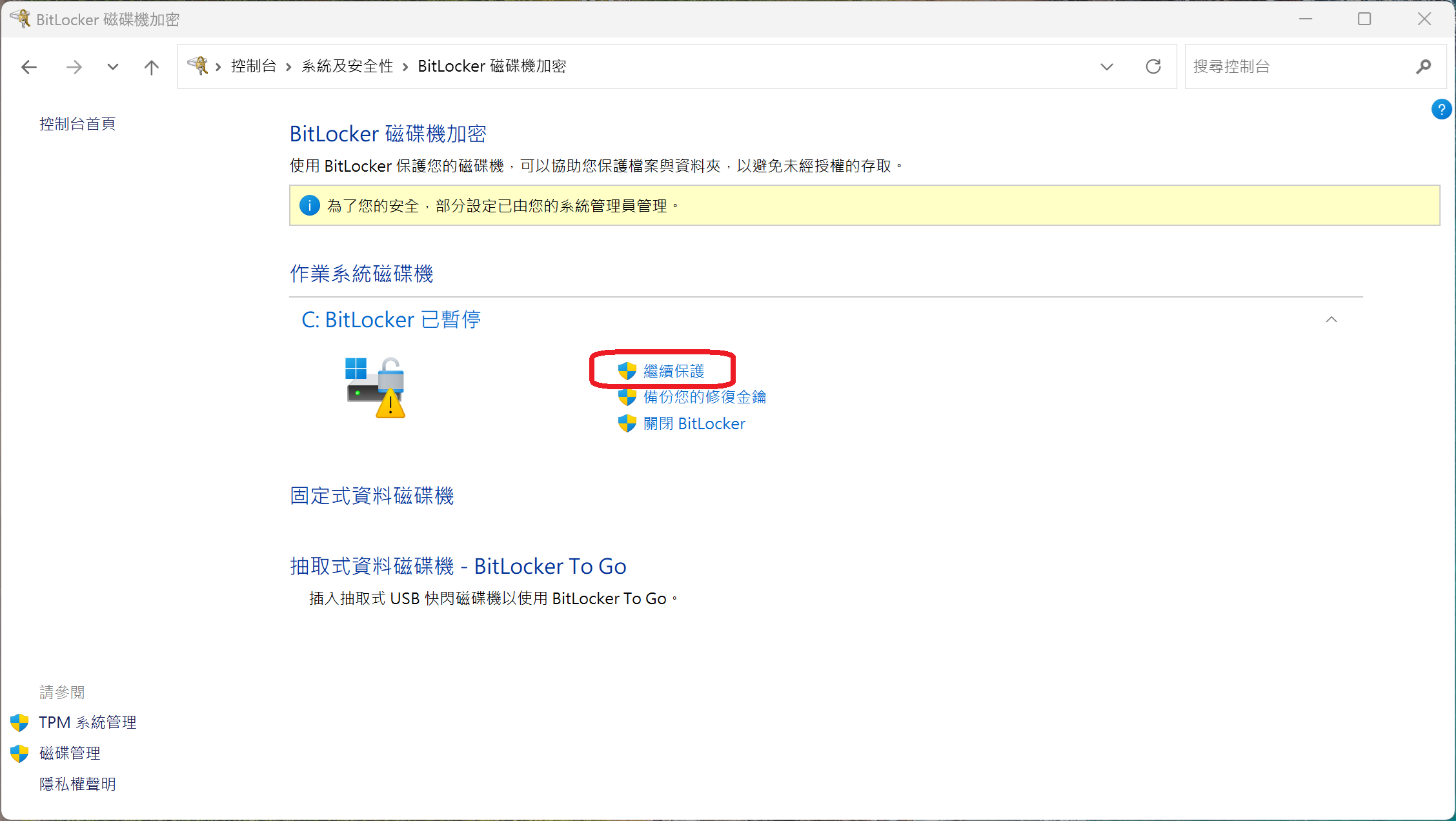Open 磁碟管理 from sidebar
The image size is (1456, 821).
(70, 753)
